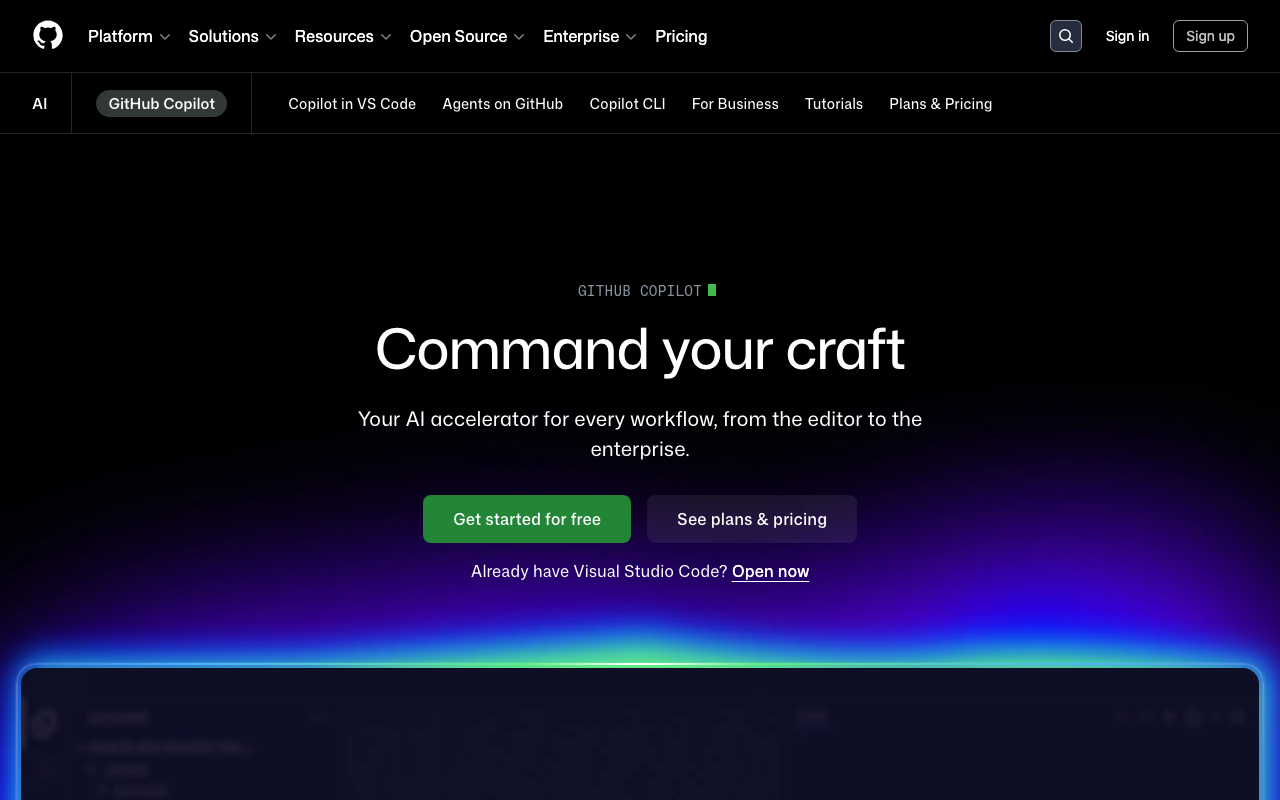Select For Business in the sub-navigation

735,104
